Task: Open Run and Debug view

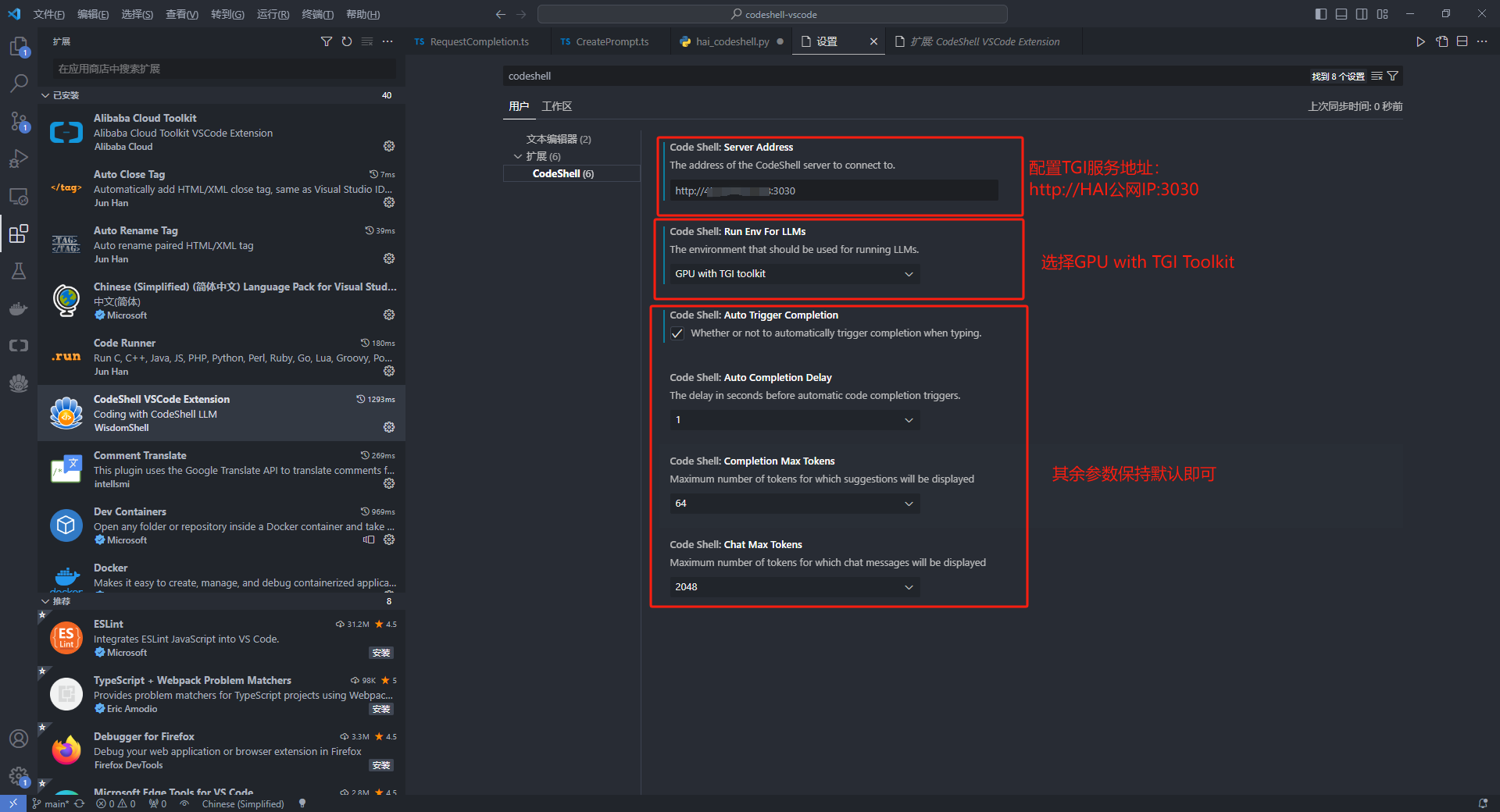Action: click(19, 158)
